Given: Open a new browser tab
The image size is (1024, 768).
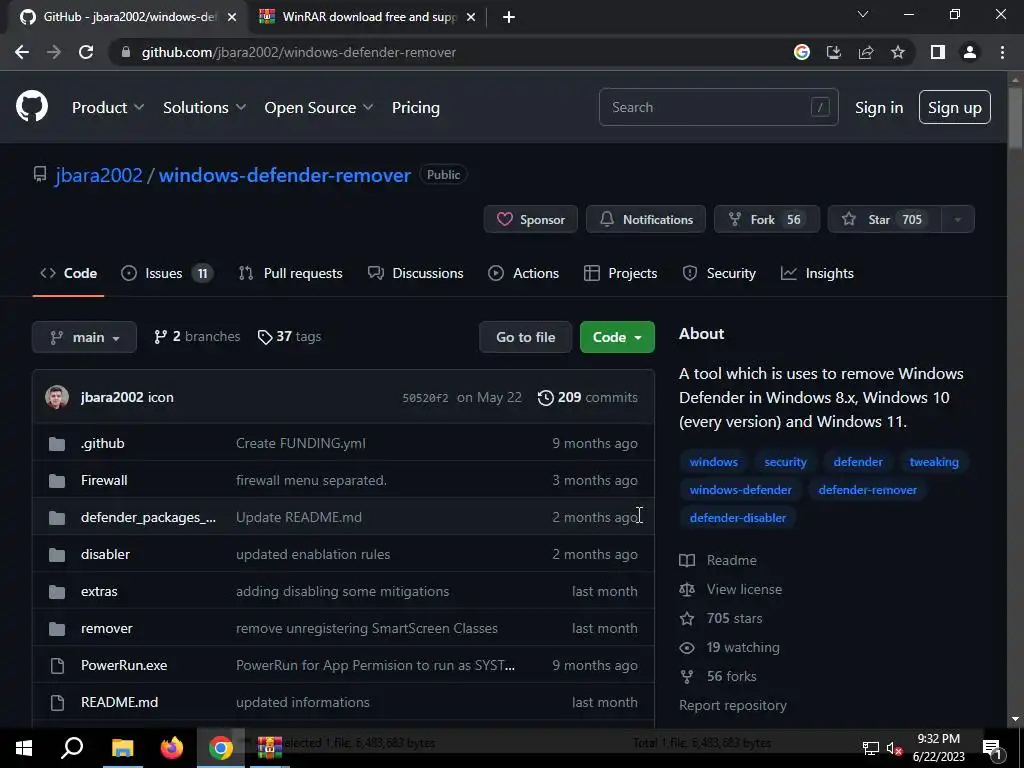Looking at the screenshot, I should [509, 17].
